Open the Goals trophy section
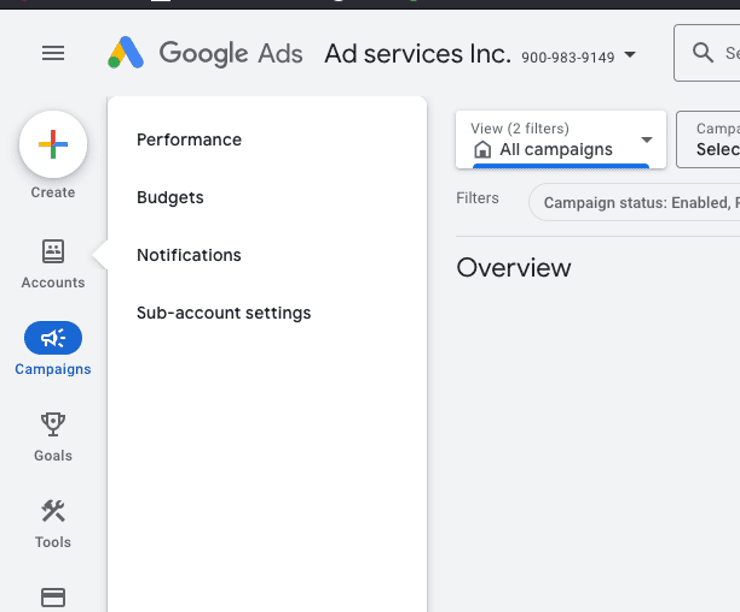Image resolution: width=740 pixels, height=612 pixels. [53, 436]
